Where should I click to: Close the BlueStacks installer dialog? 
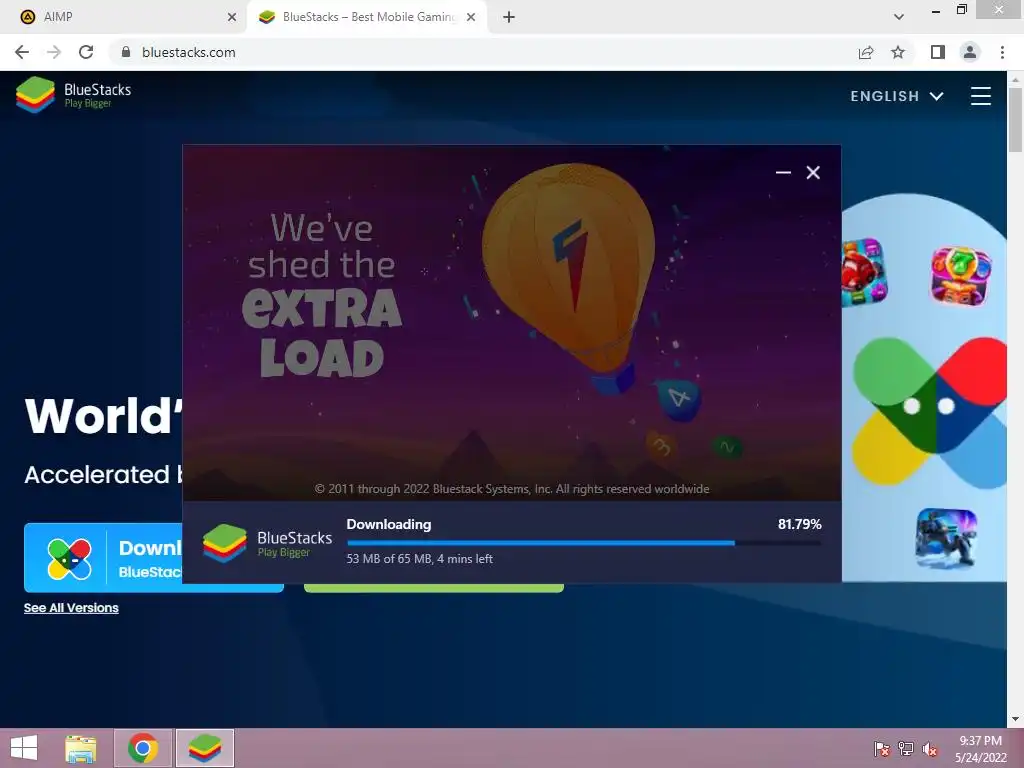pyautogui.click(x=813, y=172)
